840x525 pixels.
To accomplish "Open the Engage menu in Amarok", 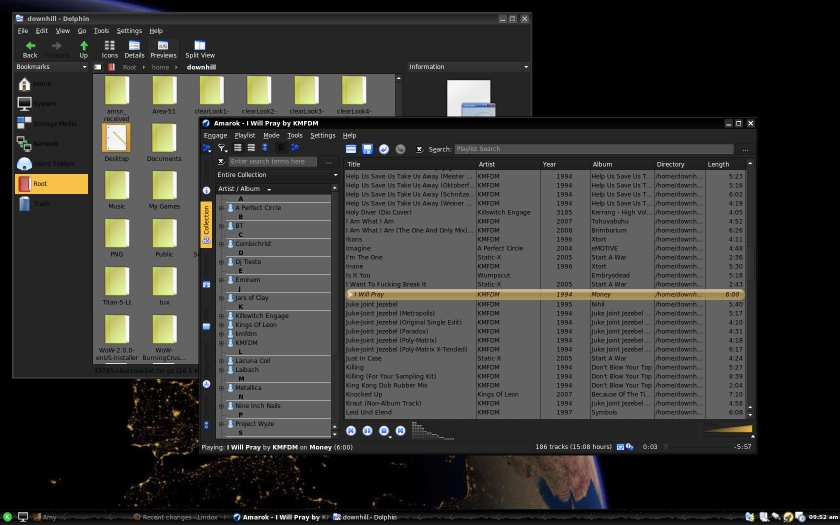I will pyautogui.click(x=215, y=136).
